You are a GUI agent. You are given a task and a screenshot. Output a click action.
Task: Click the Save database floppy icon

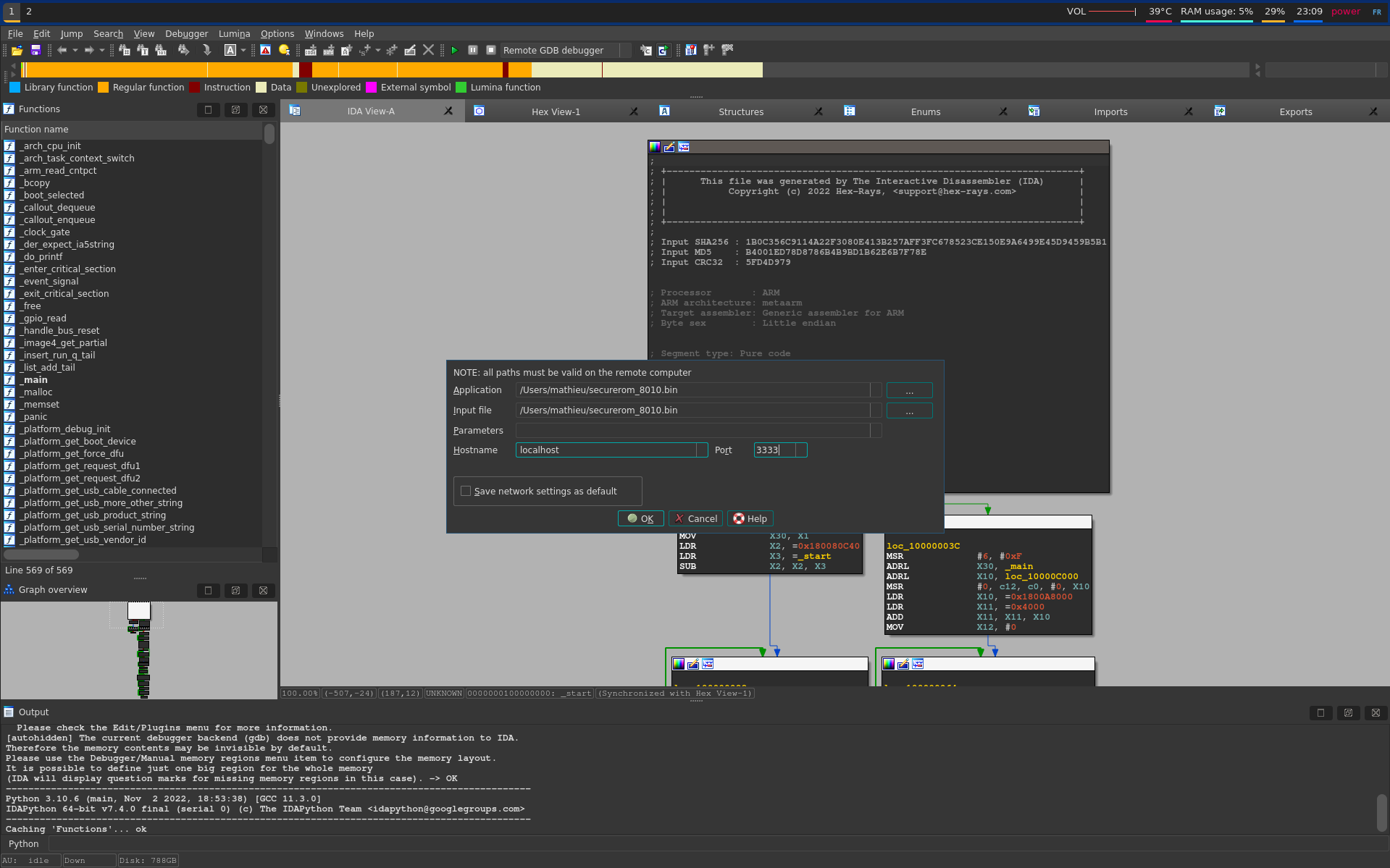[35, 50]
